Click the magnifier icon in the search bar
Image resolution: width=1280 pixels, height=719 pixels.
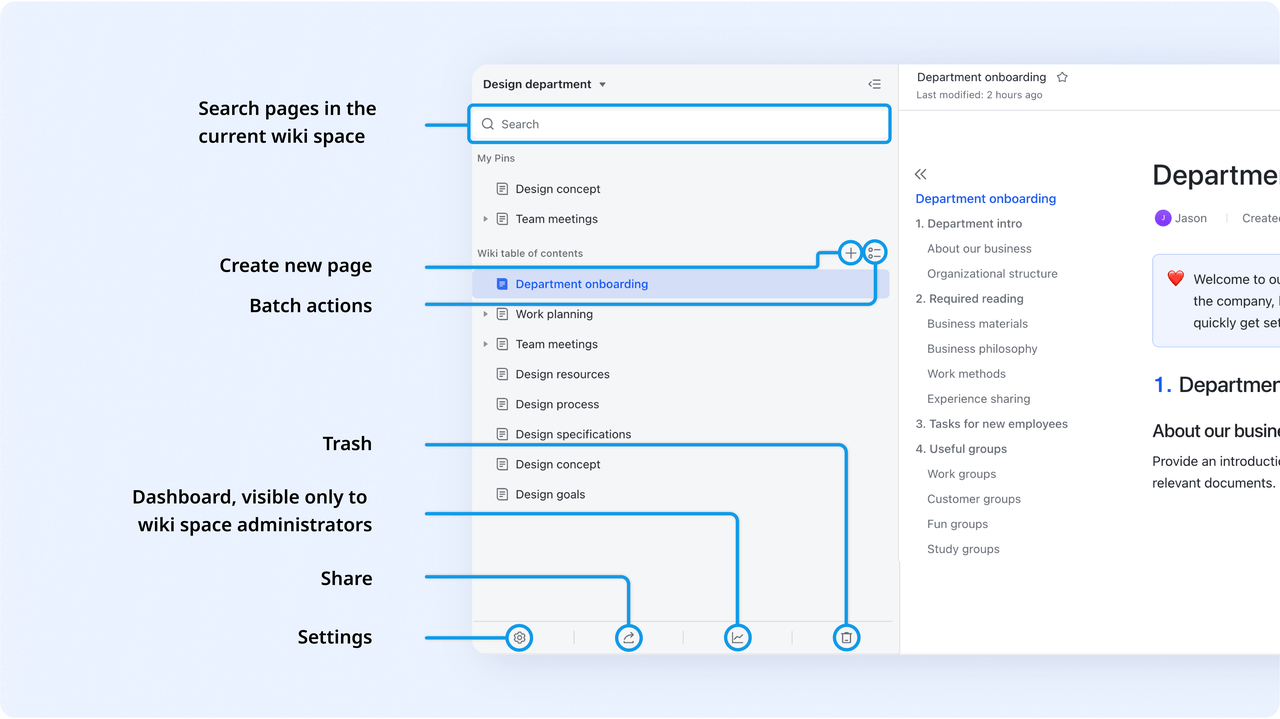488,124
